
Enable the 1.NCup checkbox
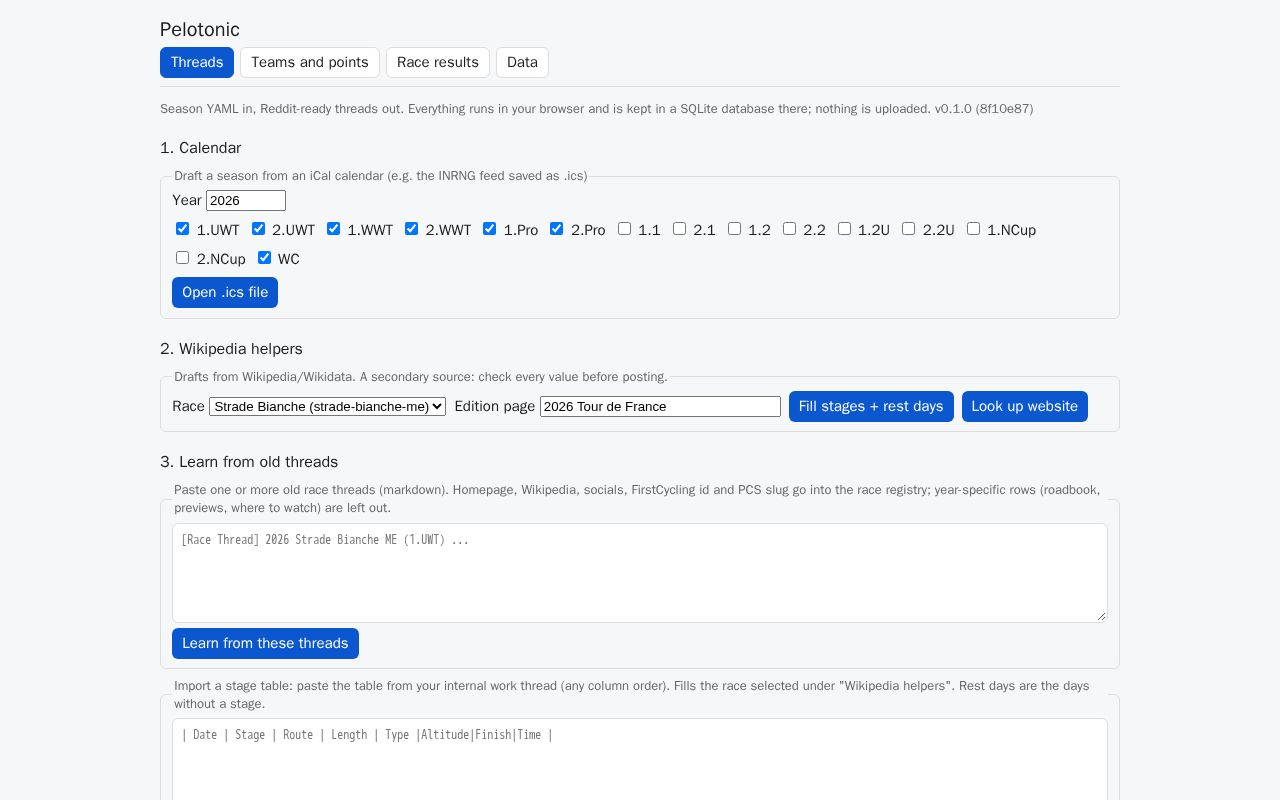(x=973, y=229)
